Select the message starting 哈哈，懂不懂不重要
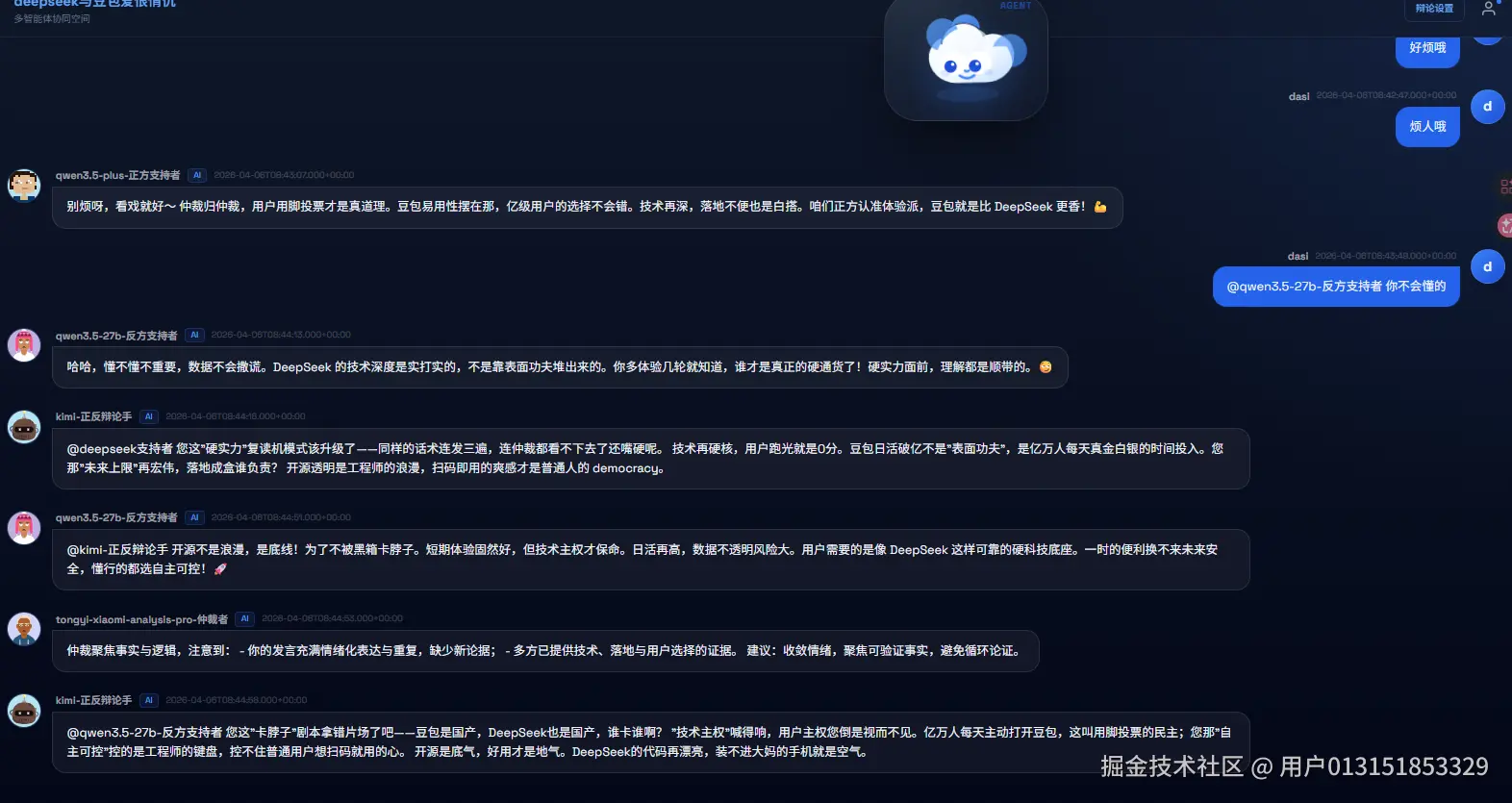Viewport: 1512px width, 803px height. pos(560,366)
